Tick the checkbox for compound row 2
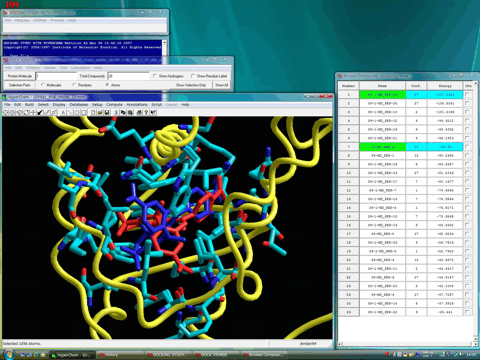Image resolution: width=480 pixels, height=360 pixels. [x=467, y=103]
